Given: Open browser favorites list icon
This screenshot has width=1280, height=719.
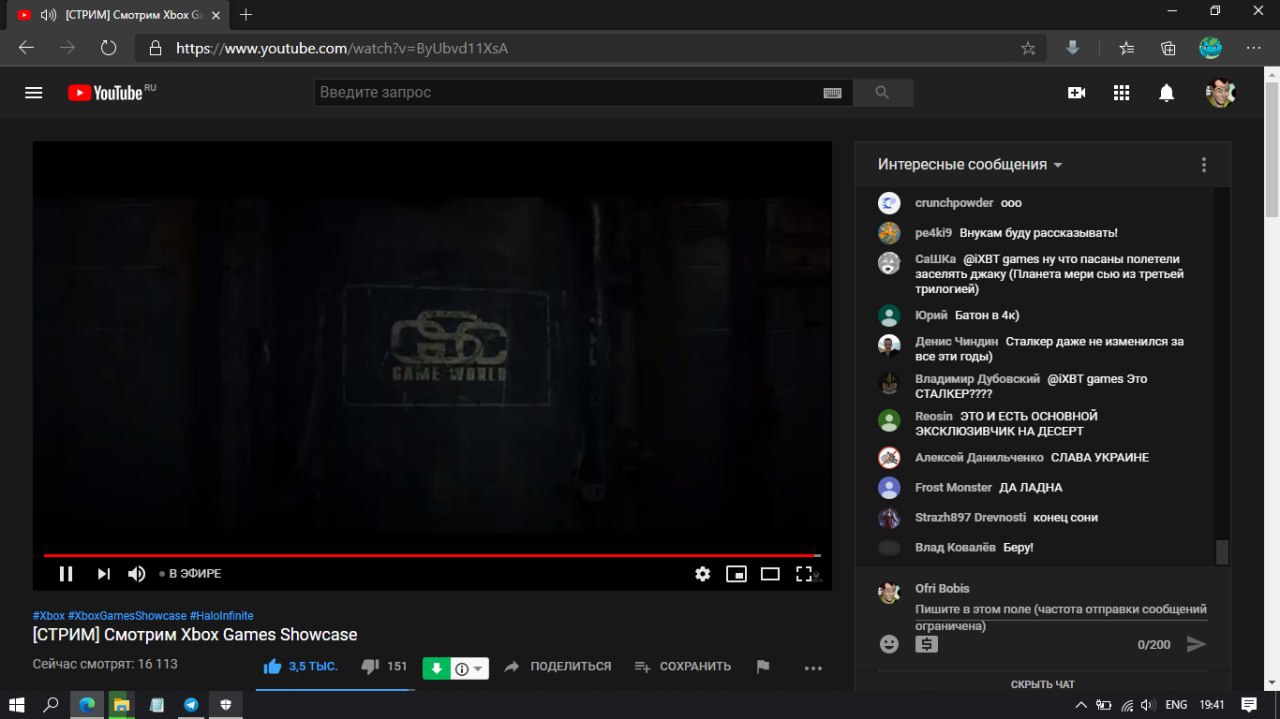Looking at the screenshot, I should 1127,48.
